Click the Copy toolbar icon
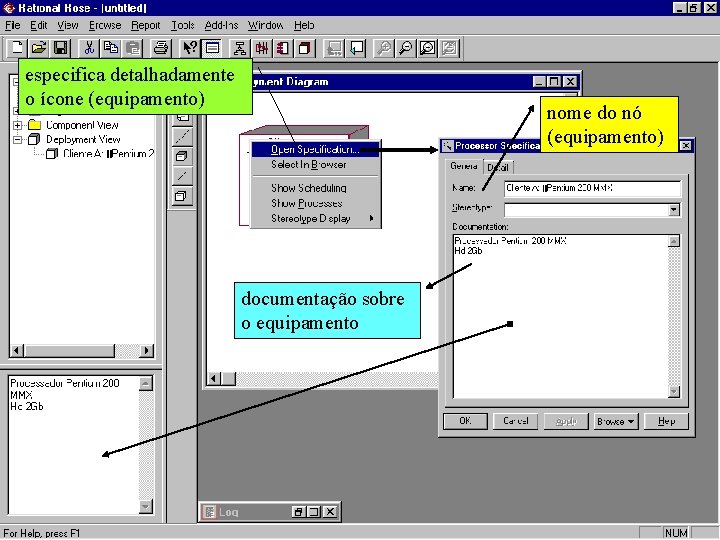The height and width of the screenshot is (540, 720). pyautogui.click(x=111, y=48)
